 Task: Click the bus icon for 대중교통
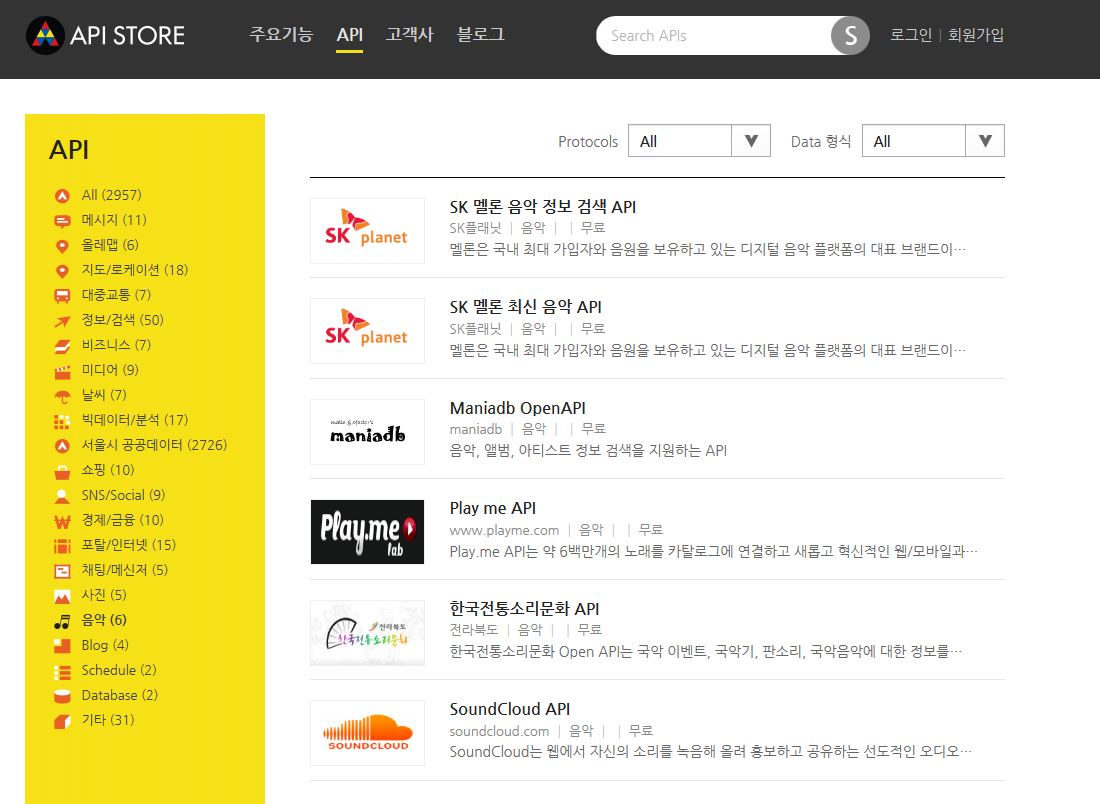coord(62,295)
